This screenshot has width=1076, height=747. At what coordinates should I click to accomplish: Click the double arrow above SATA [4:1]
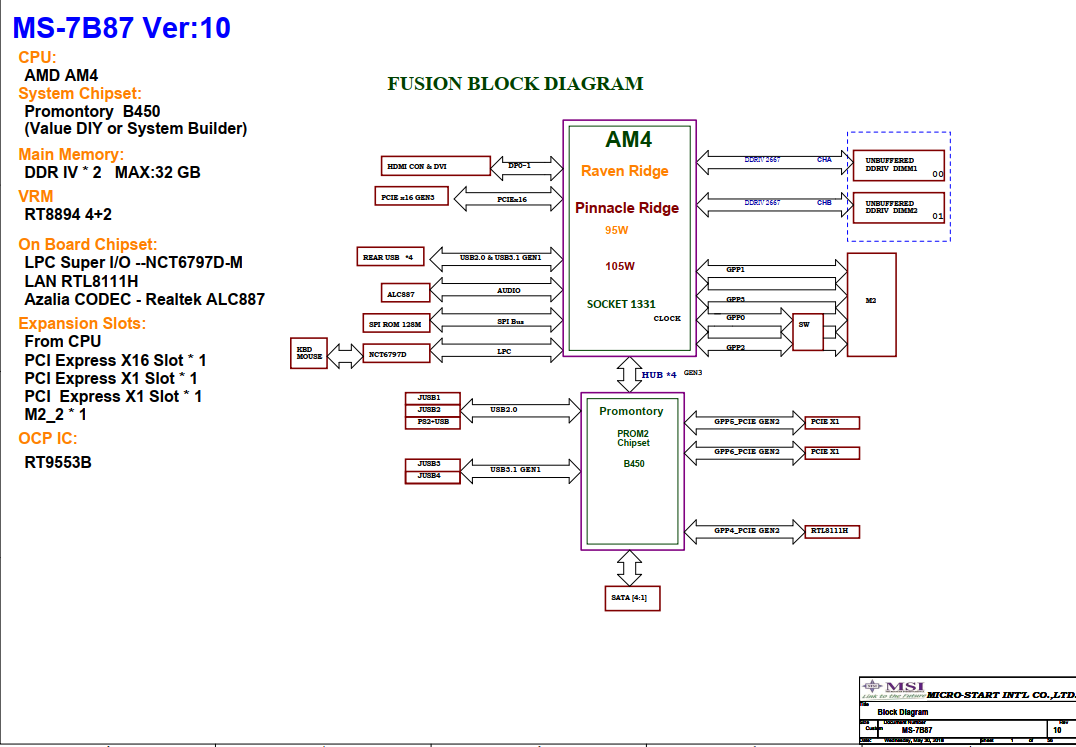click(629, 568)
